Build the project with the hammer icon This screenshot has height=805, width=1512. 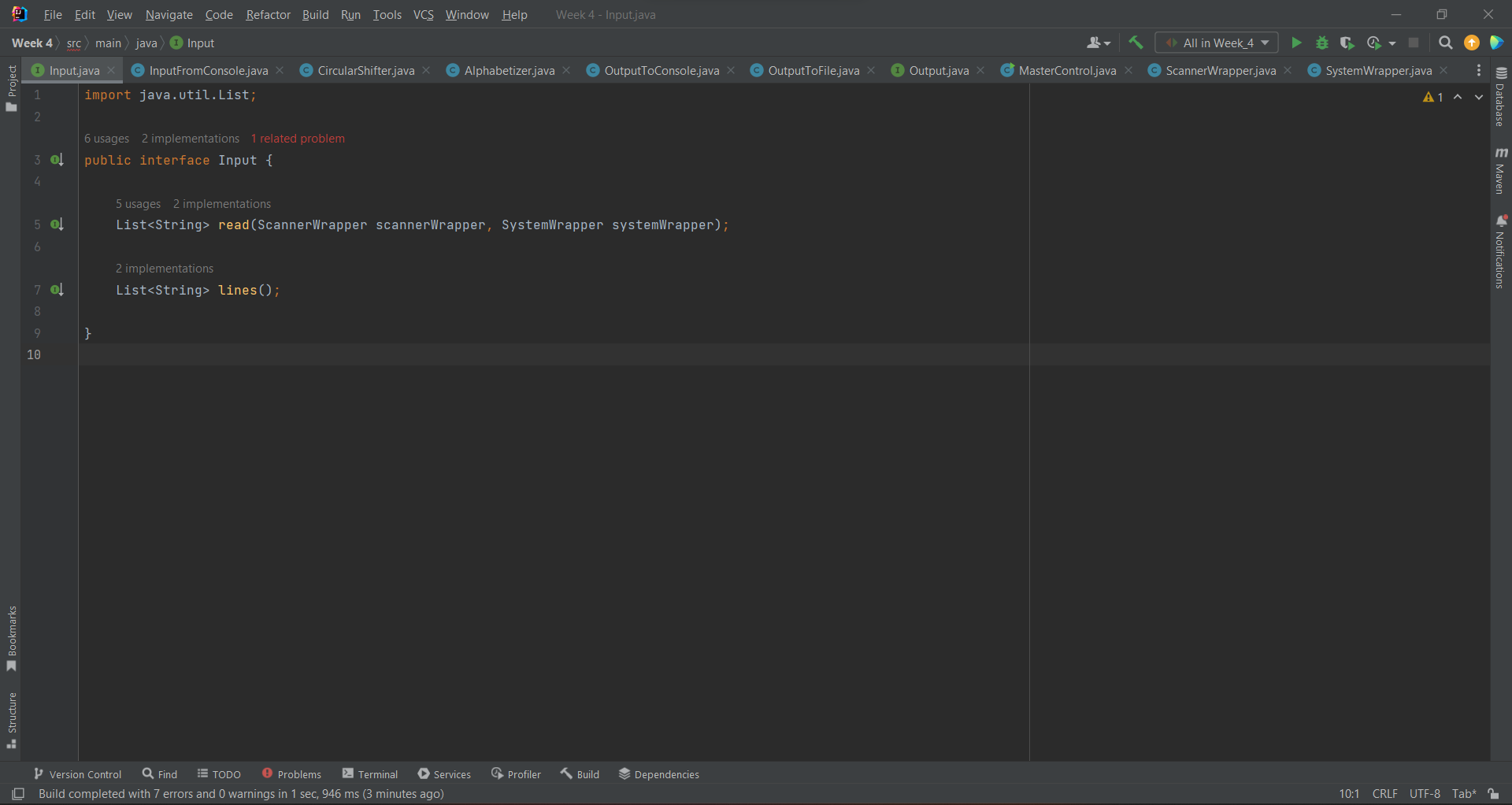1135,43
